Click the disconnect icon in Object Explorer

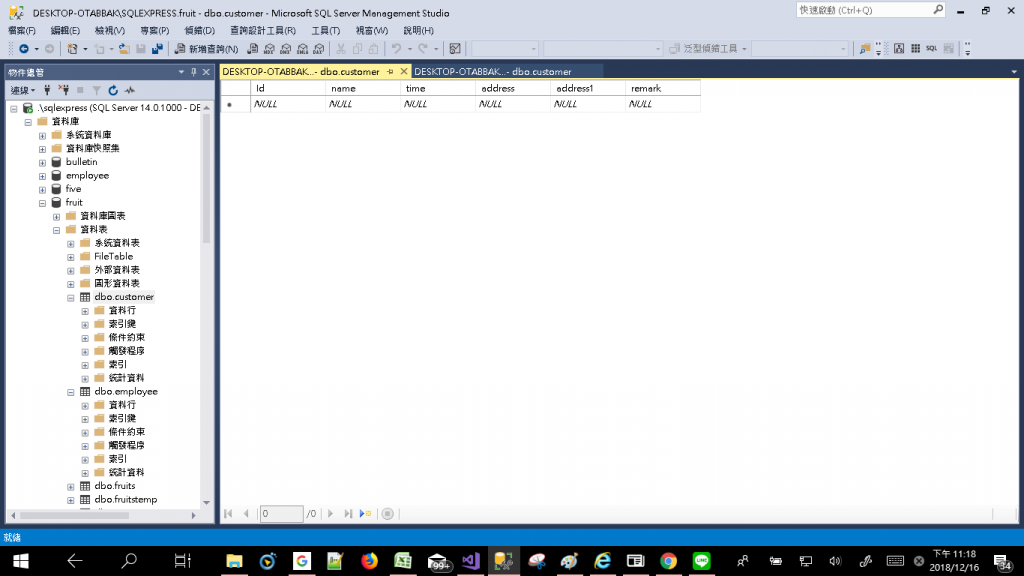tap(63, 90)
